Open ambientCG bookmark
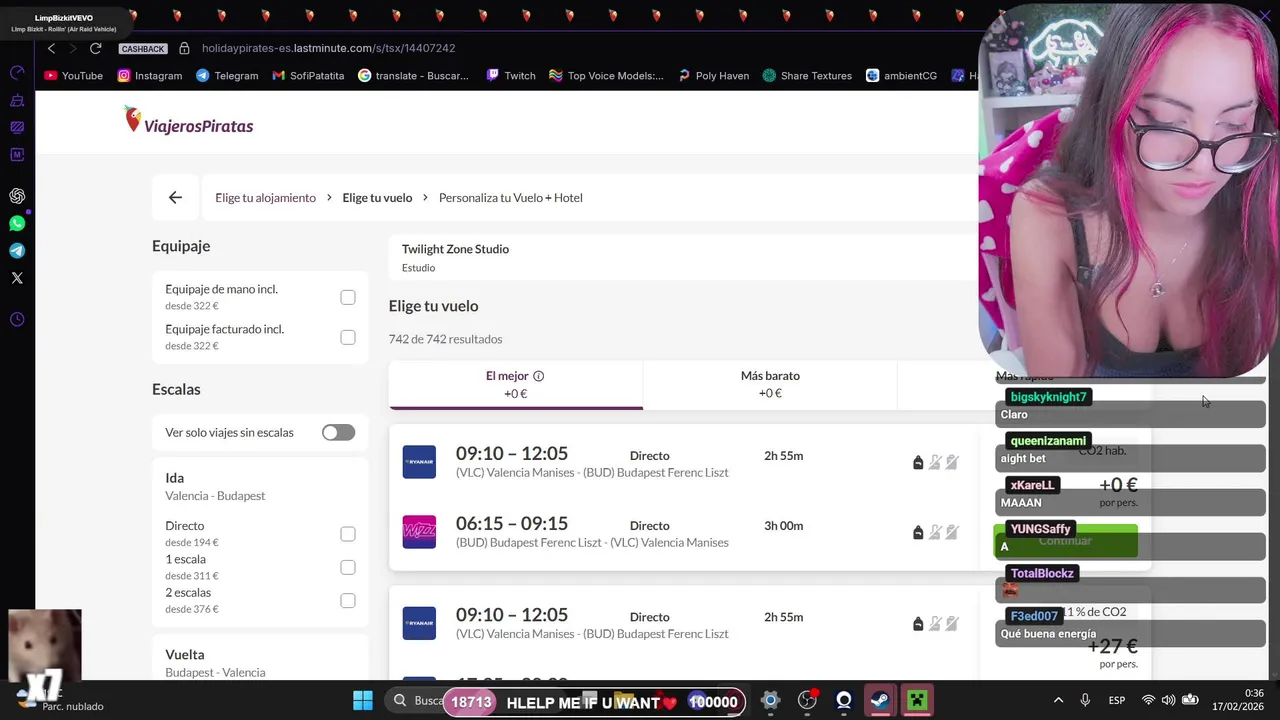 901,75
